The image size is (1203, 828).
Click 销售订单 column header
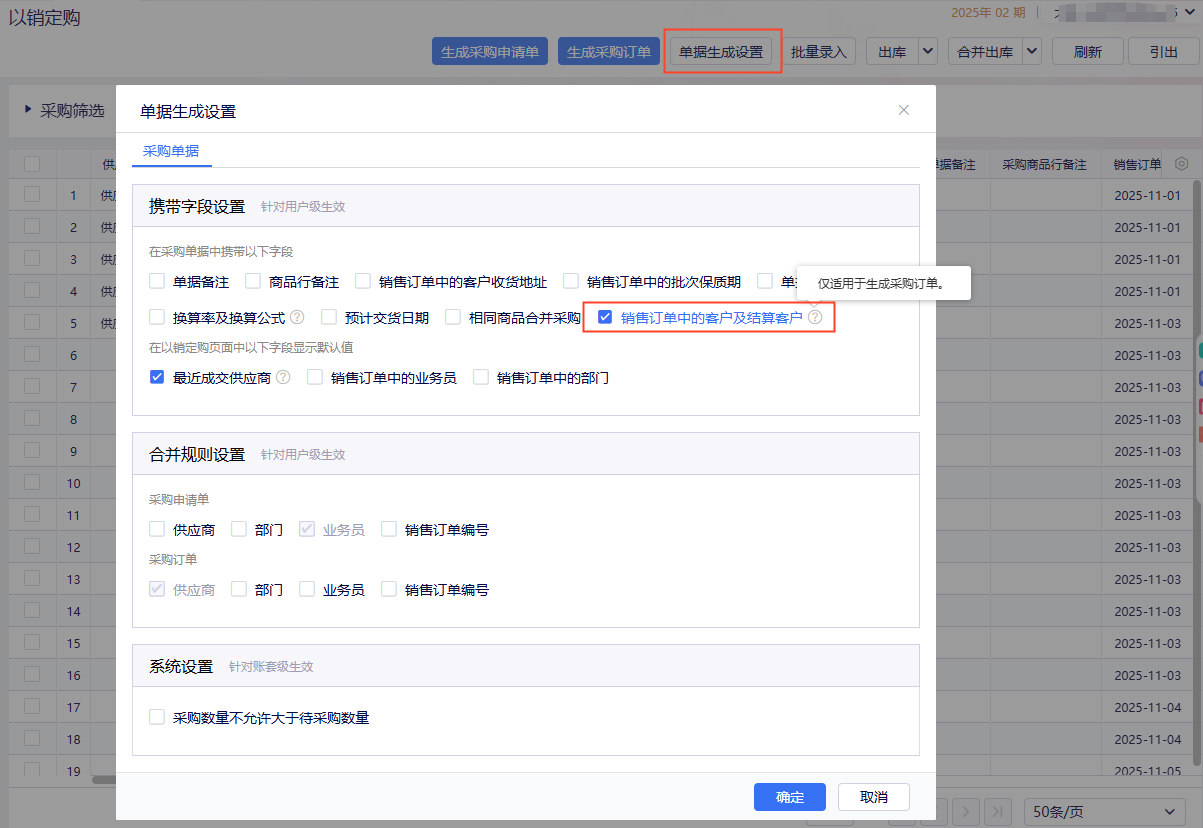(x=1137, y=165)
